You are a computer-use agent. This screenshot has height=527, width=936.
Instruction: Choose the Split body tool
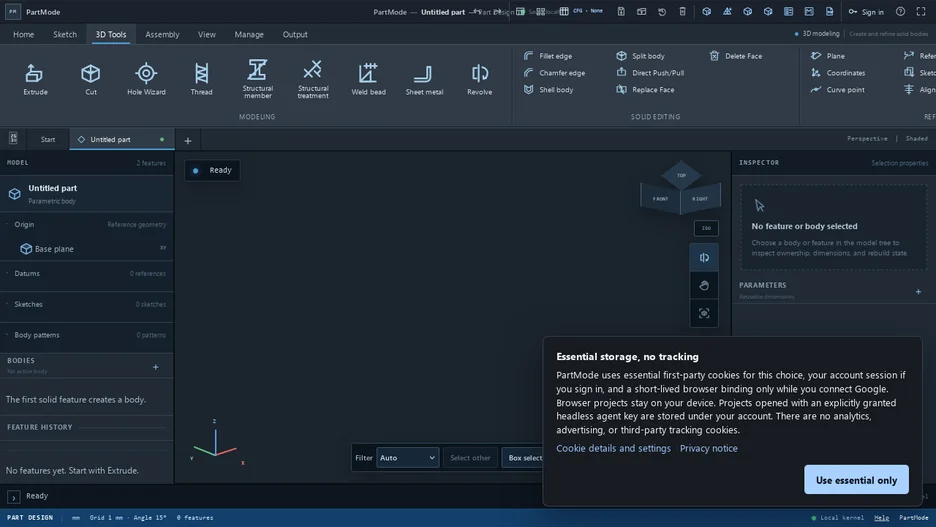tap(641, 56)
